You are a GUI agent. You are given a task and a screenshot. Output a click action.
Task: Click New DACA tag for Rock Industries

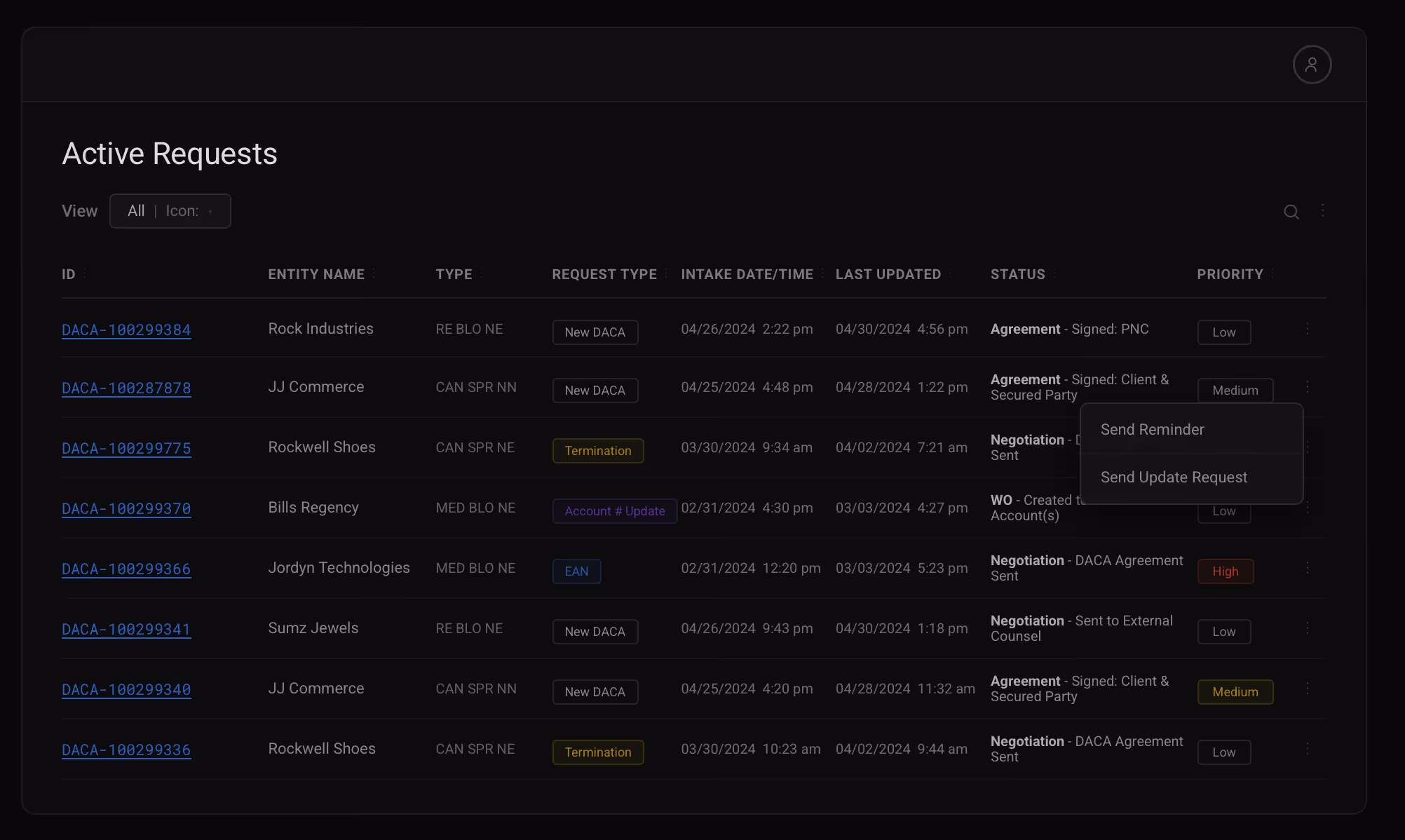coord(595,332)
